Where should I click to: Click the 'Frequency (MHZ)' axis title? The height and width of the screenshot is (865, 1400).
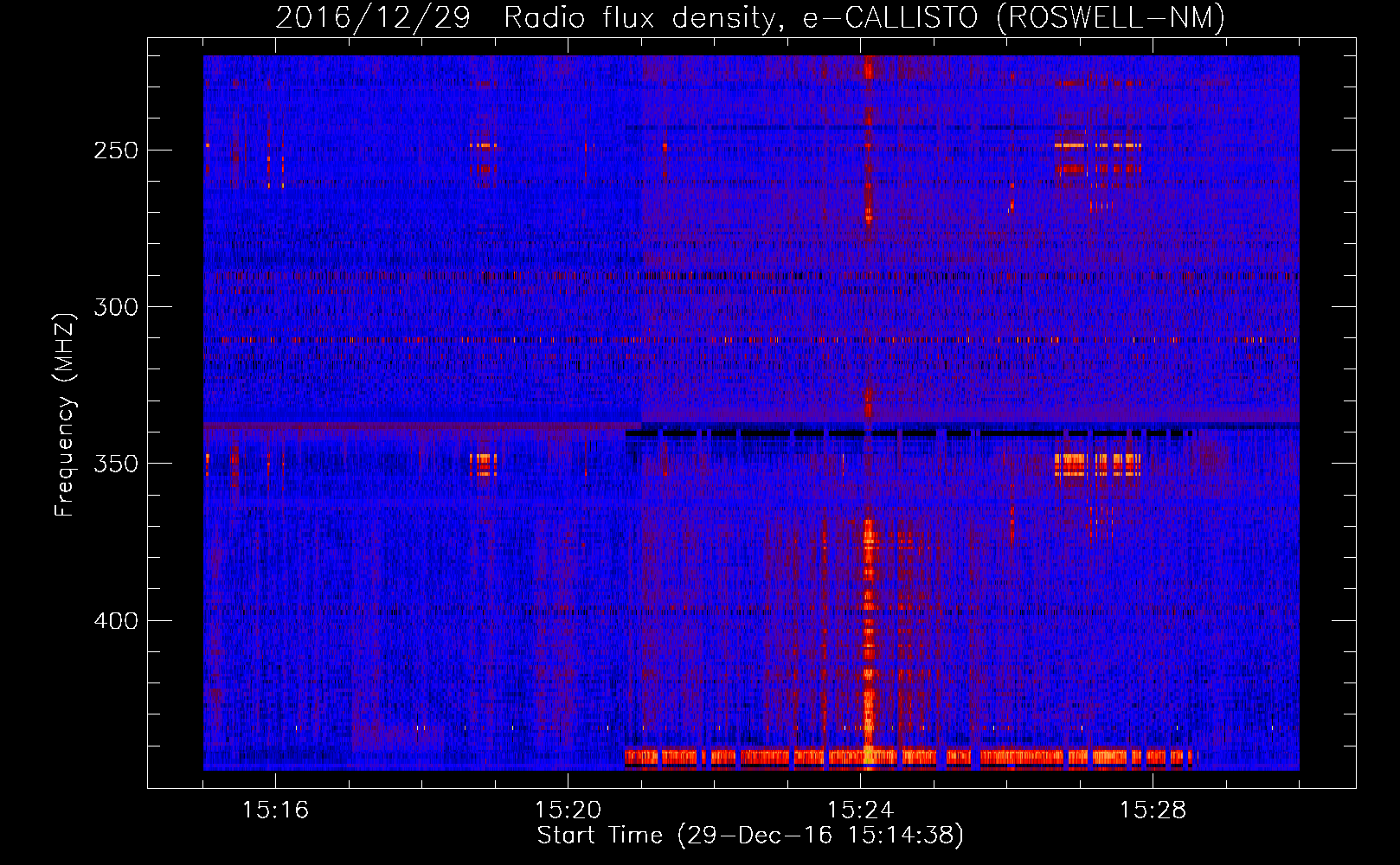(x=66, y=414)
